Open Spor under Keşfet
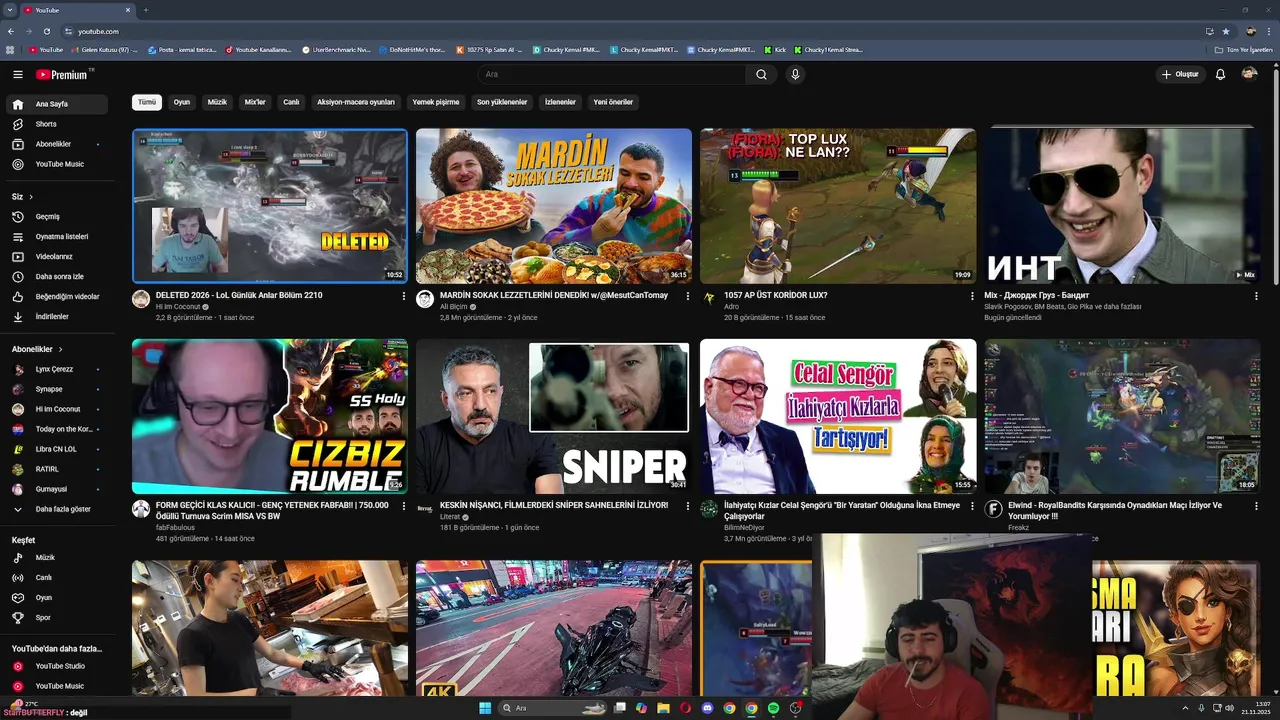1280x720 pixels. [57, 618]
